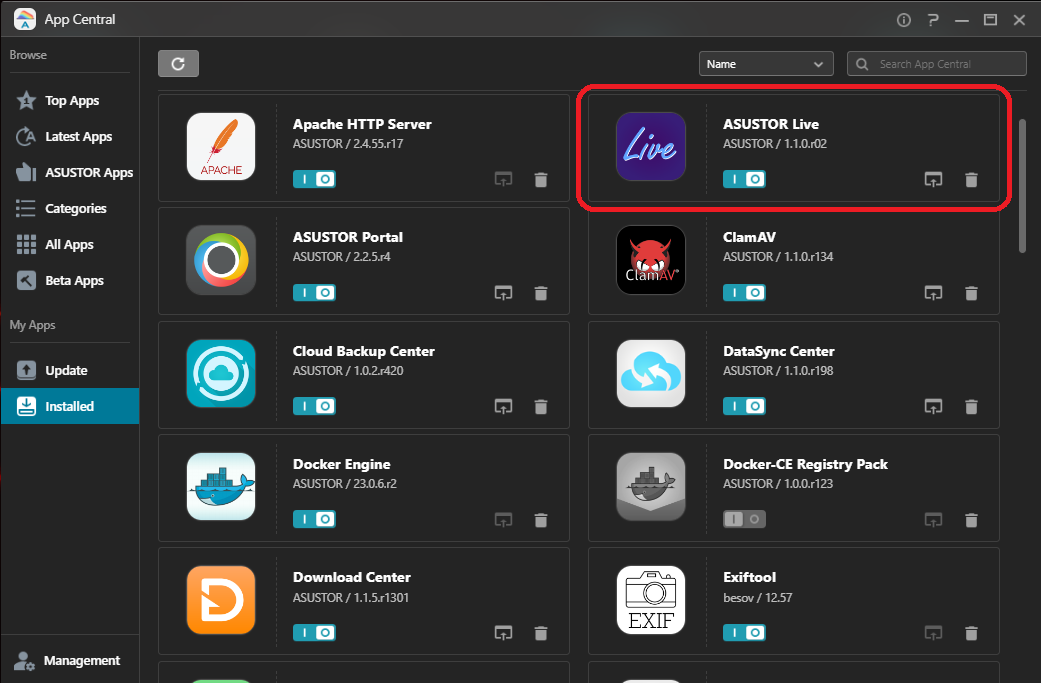1041x683 pixels.
Task: Toggle Apache HTTP Server on/off switch
Action: point(314,179)
